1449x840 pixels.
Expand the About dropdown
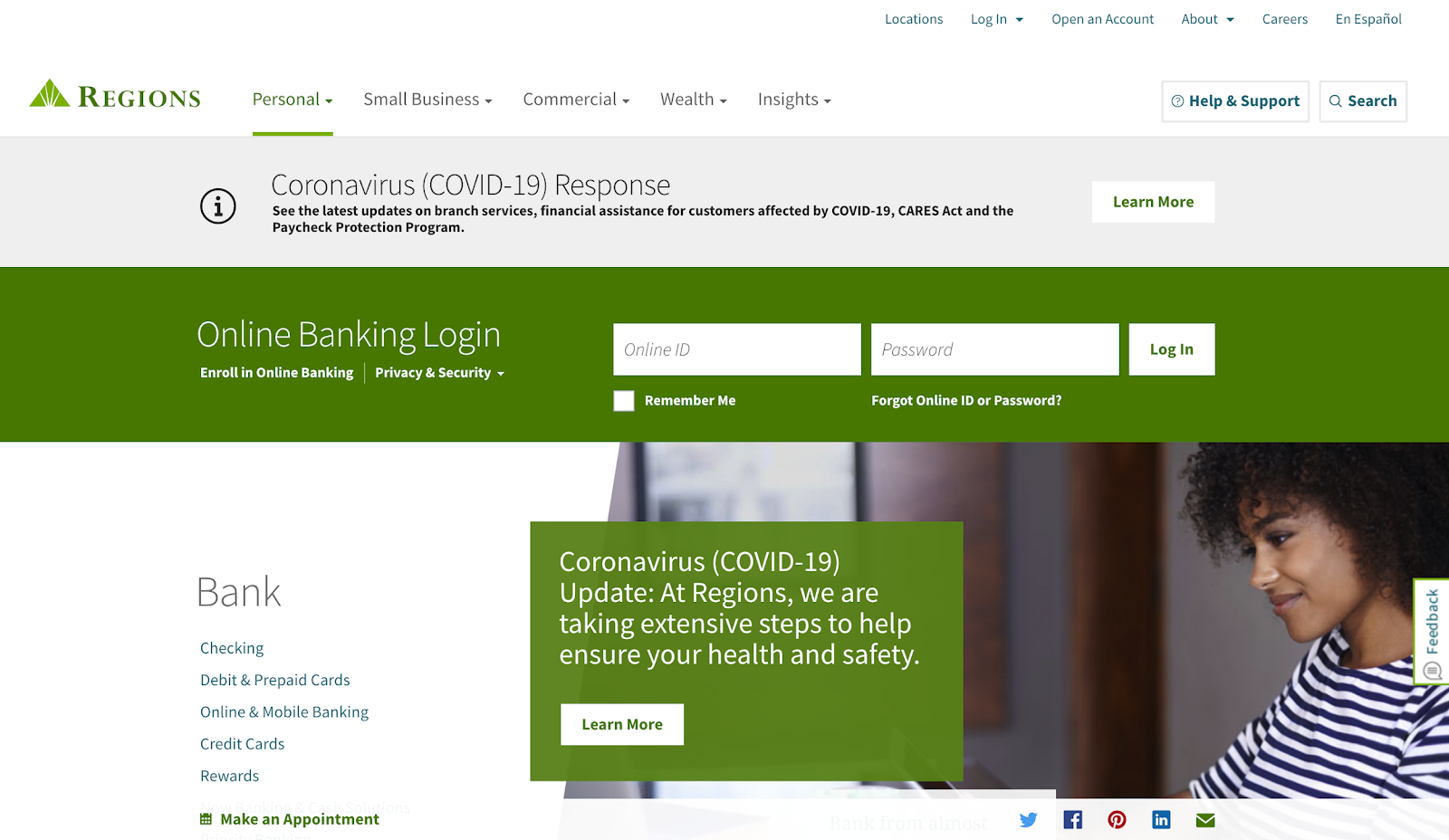click(x=1207, y=19)
